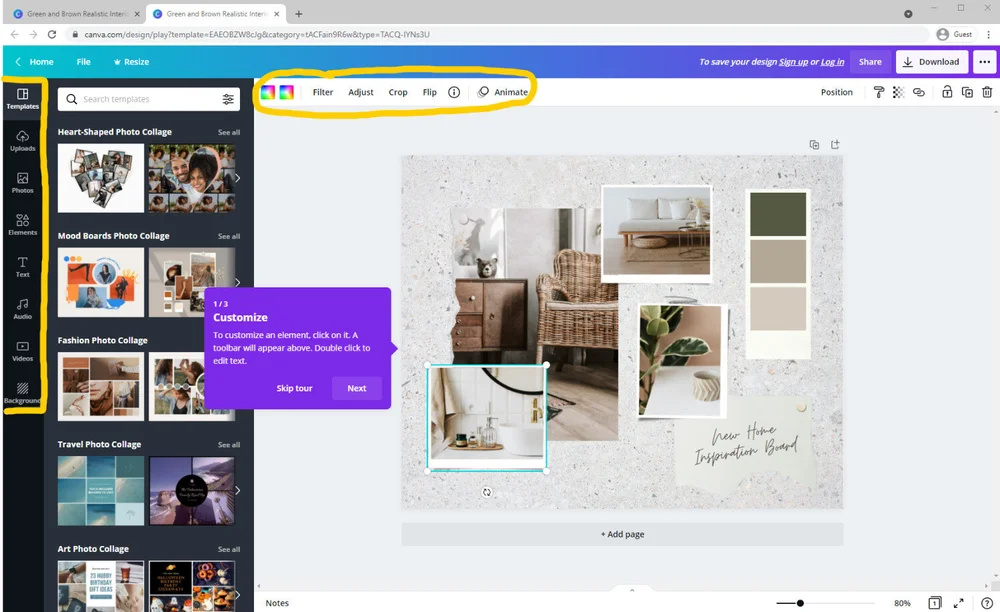Select the Travel Photo Collage template thumbnail

click(100, 490)
